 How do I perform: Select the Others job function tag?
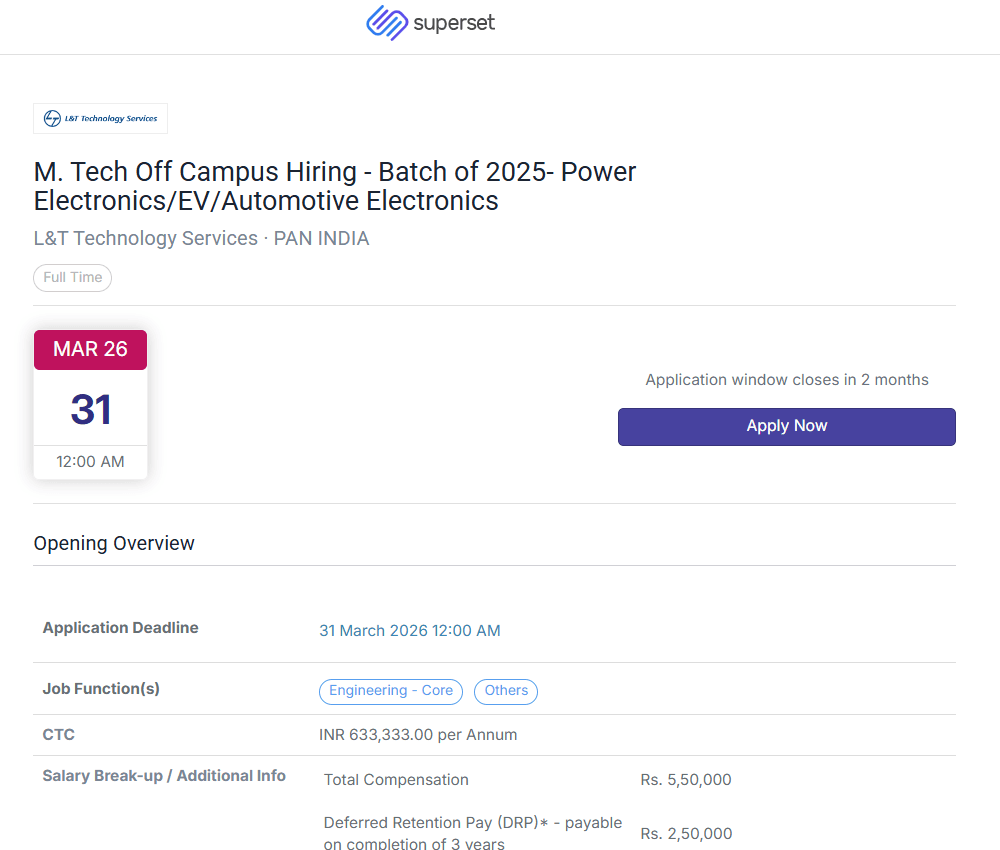[506, 691]
